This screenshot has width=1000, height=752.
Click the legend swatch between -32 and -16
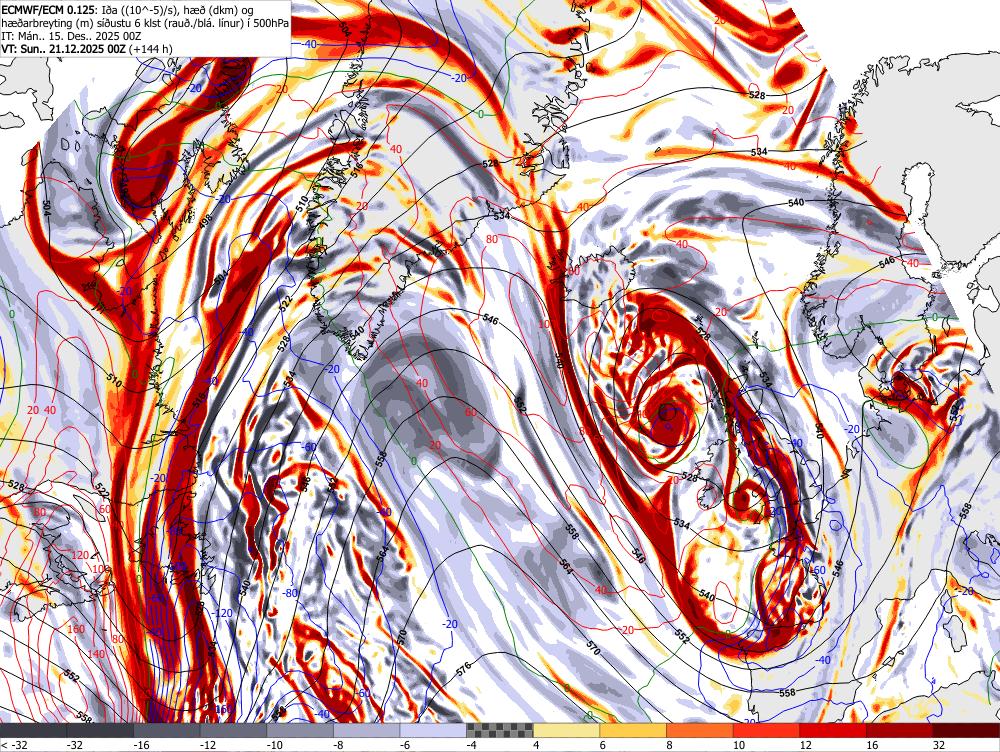click(100, 730)
